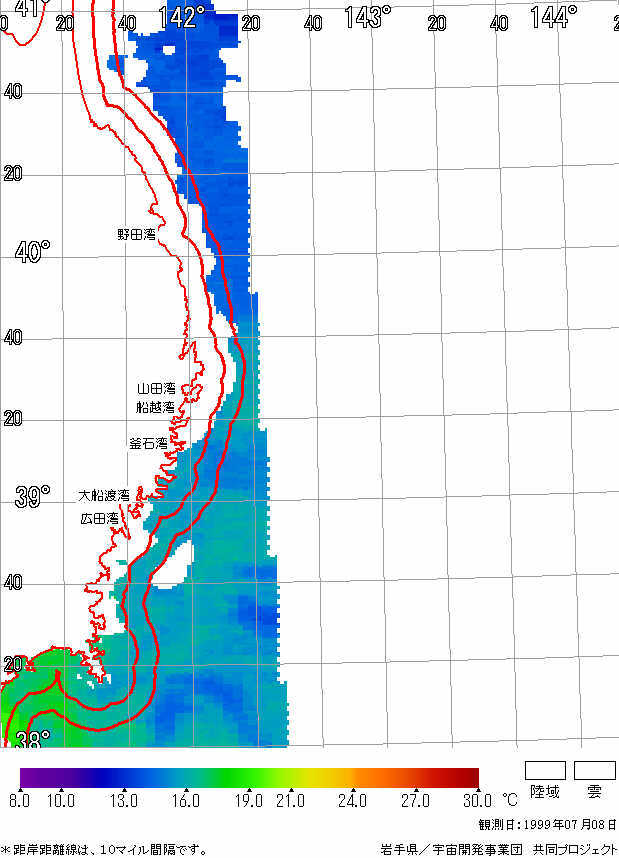619x858 pixels.
Task: Click the white land legend box above 陸域
Action: coord(545,770)
